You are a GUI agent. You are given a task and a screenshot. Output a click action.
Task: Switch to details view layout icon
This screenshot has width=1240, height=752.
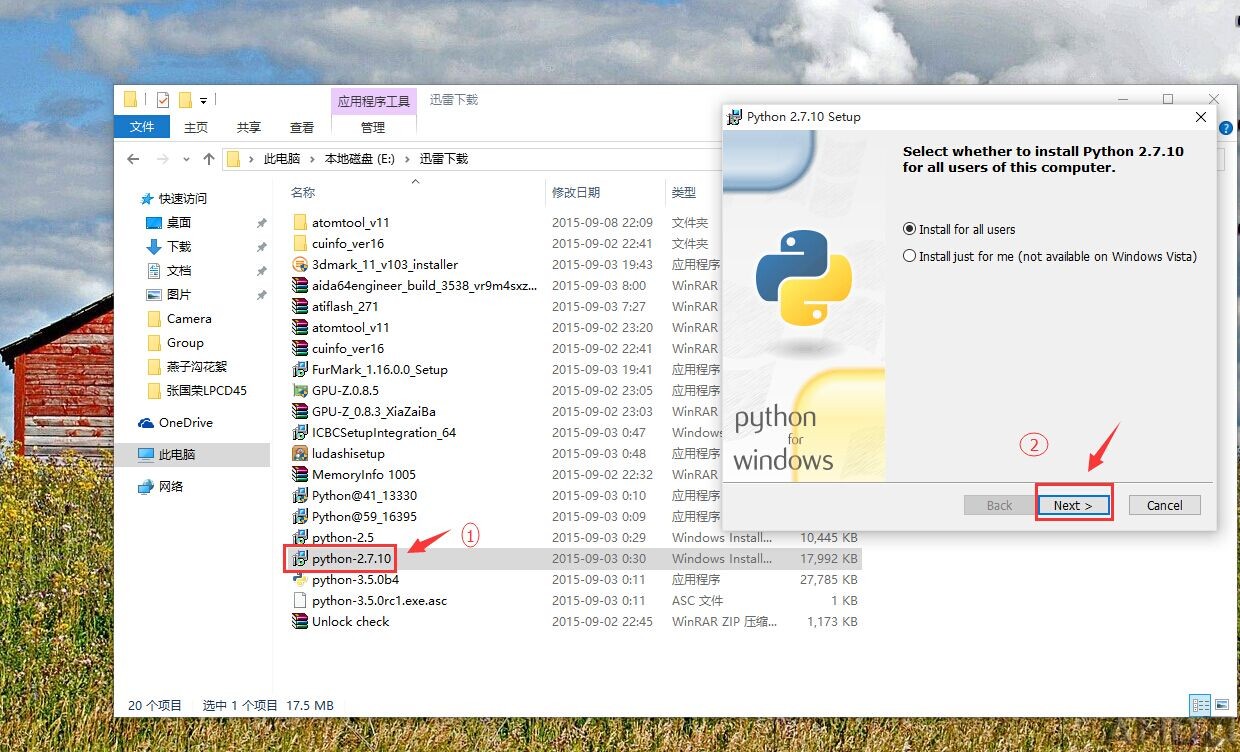(x=1199, y=705)
